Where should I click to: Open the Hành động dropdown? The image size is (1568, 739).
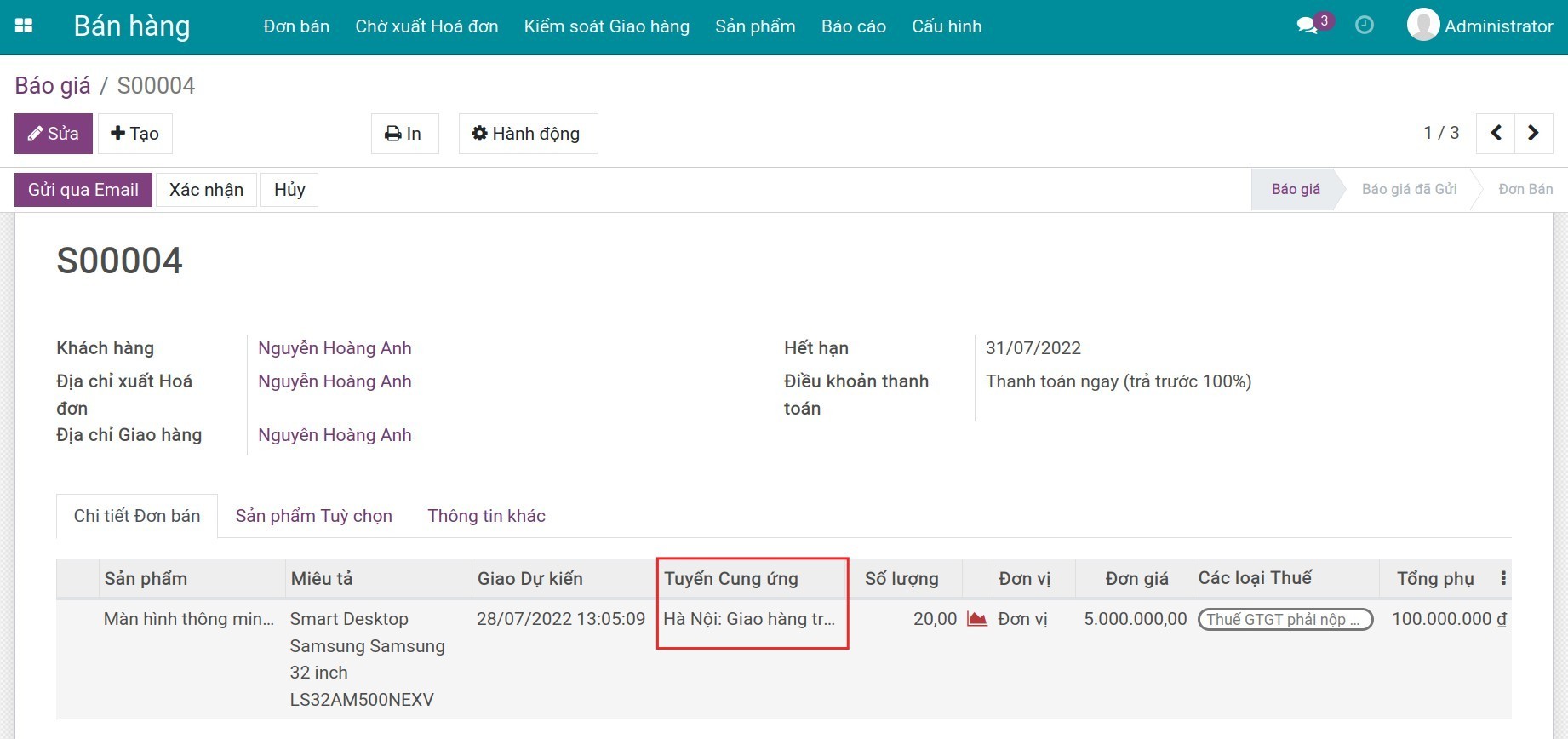point(528,134)
